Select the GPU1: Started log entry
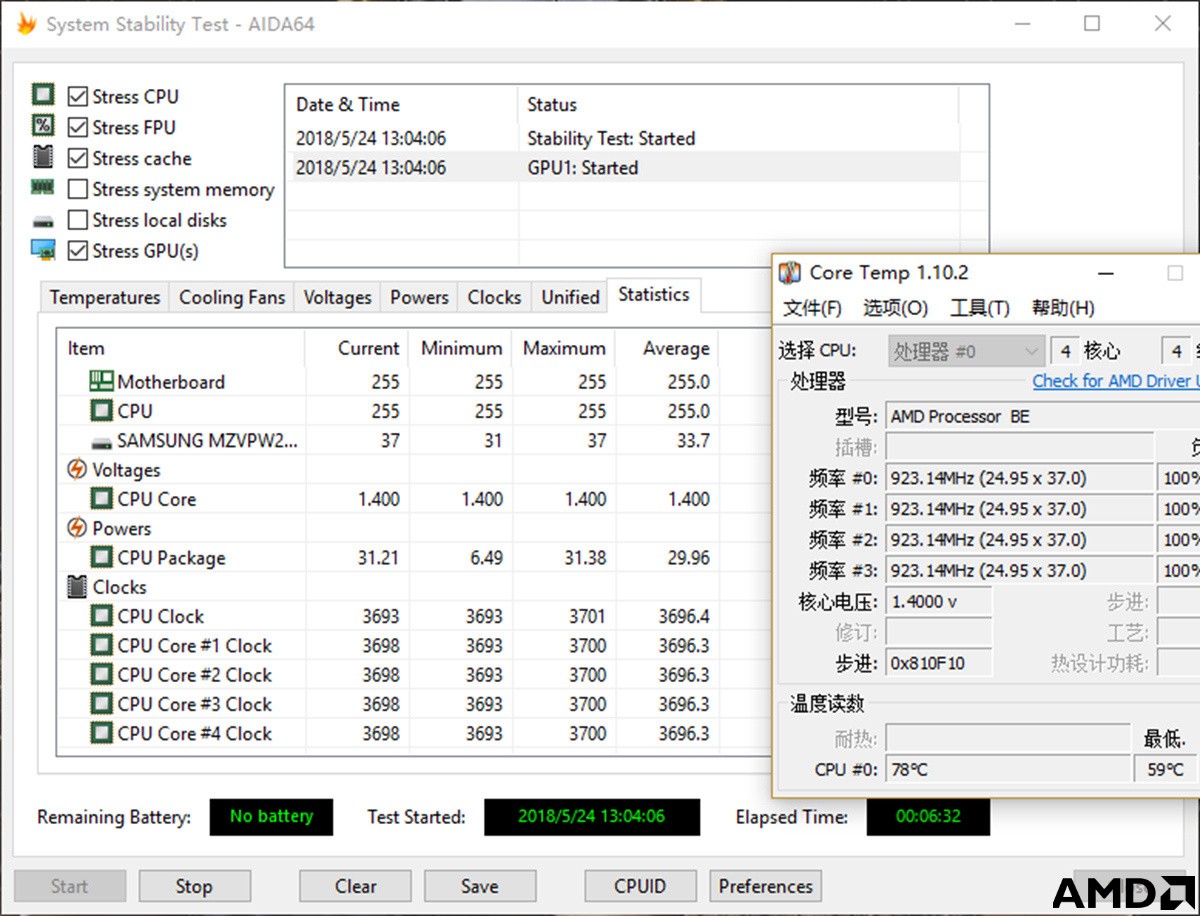 622,167
